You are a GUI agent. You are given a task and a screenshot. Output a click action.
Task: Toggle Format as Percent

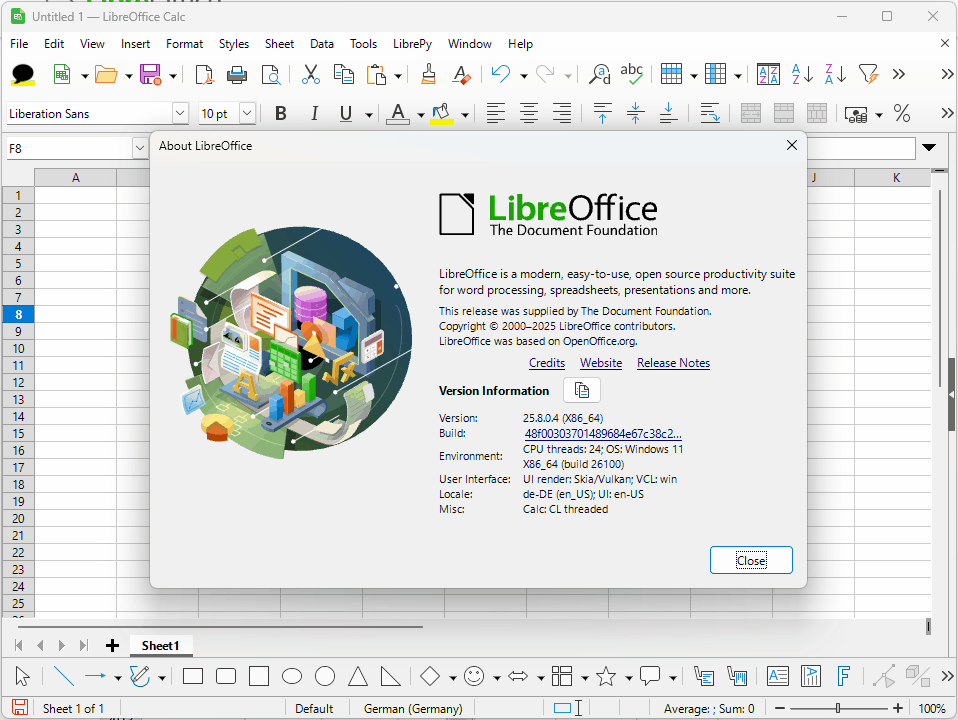902,114
